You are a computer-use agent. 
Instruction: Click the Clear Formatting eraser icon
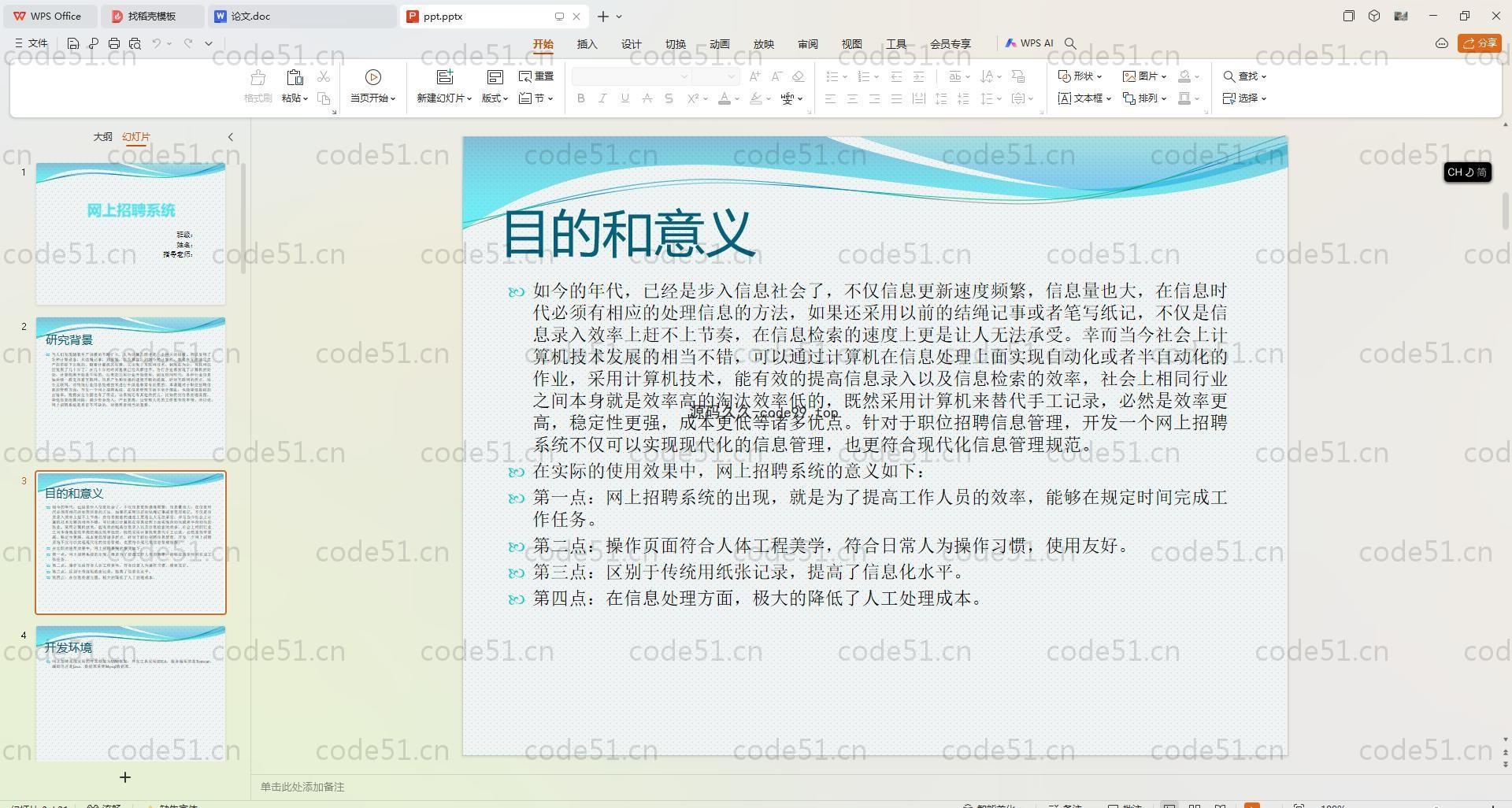tap(799, 76)
